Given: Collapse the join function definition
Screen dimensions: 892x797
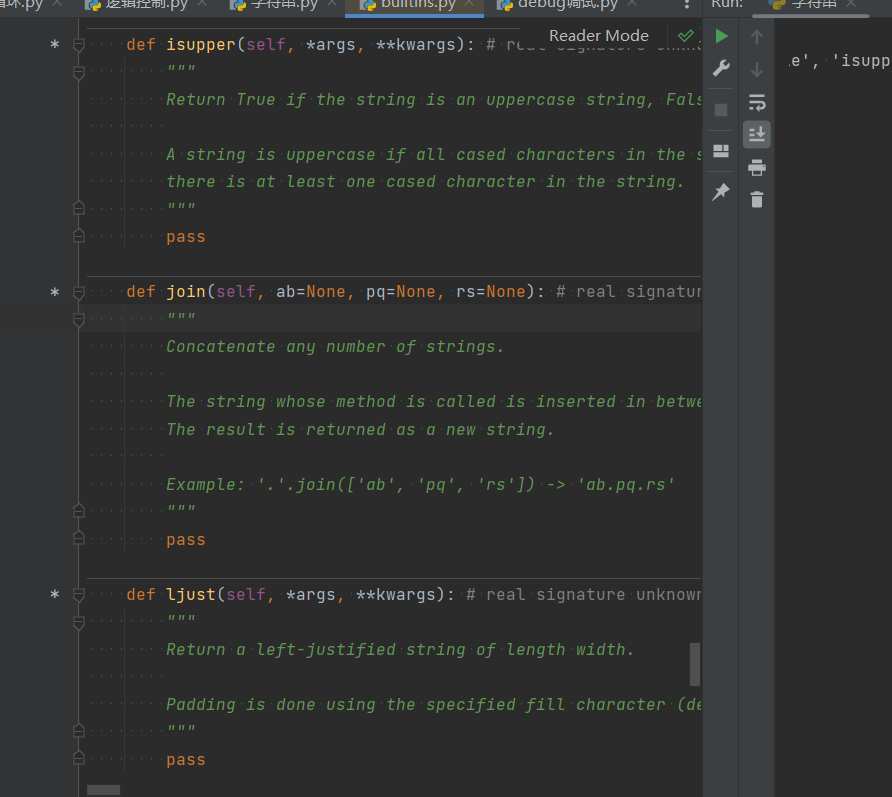Looking at the screenshot, I should [x=79, y=292].
